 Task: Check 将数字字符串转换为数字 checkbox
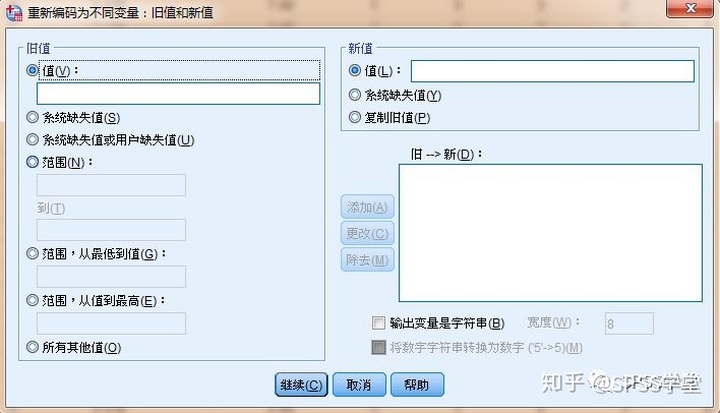[x=378, y=347]
